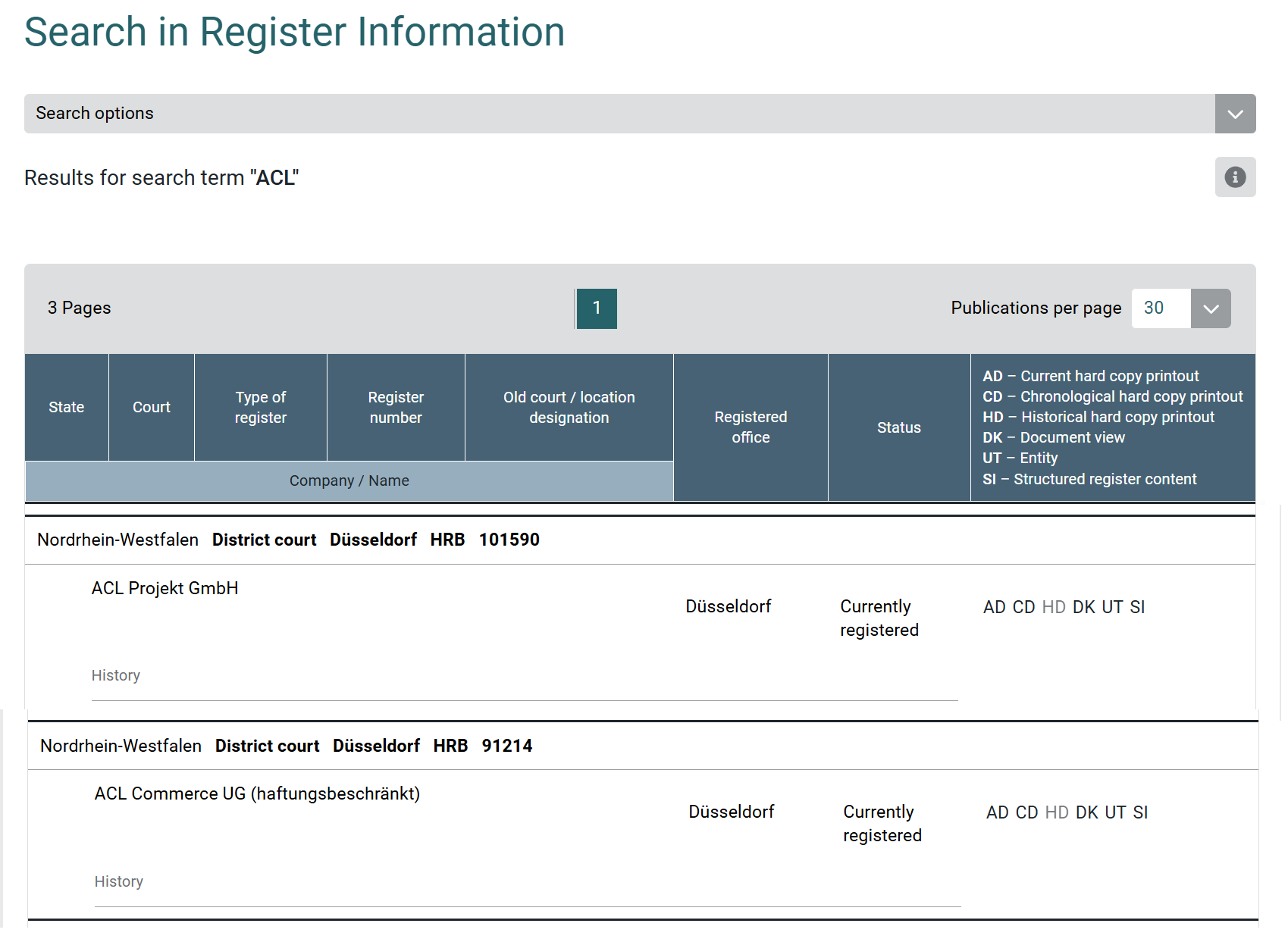Image resolution: width=1288 pixels, height=939 pixels.
Task: Open UT entity for ACL Projekt GmbH
Action: tap(1112, 607)
